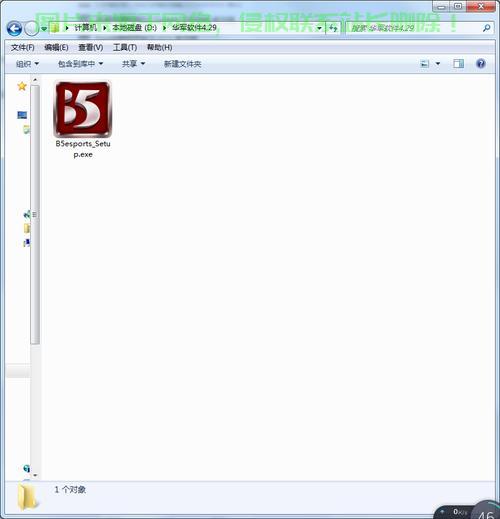The image size is (500, 519).
Task: Click the 新建文件夹 button
Action: (x=183, y=64)
